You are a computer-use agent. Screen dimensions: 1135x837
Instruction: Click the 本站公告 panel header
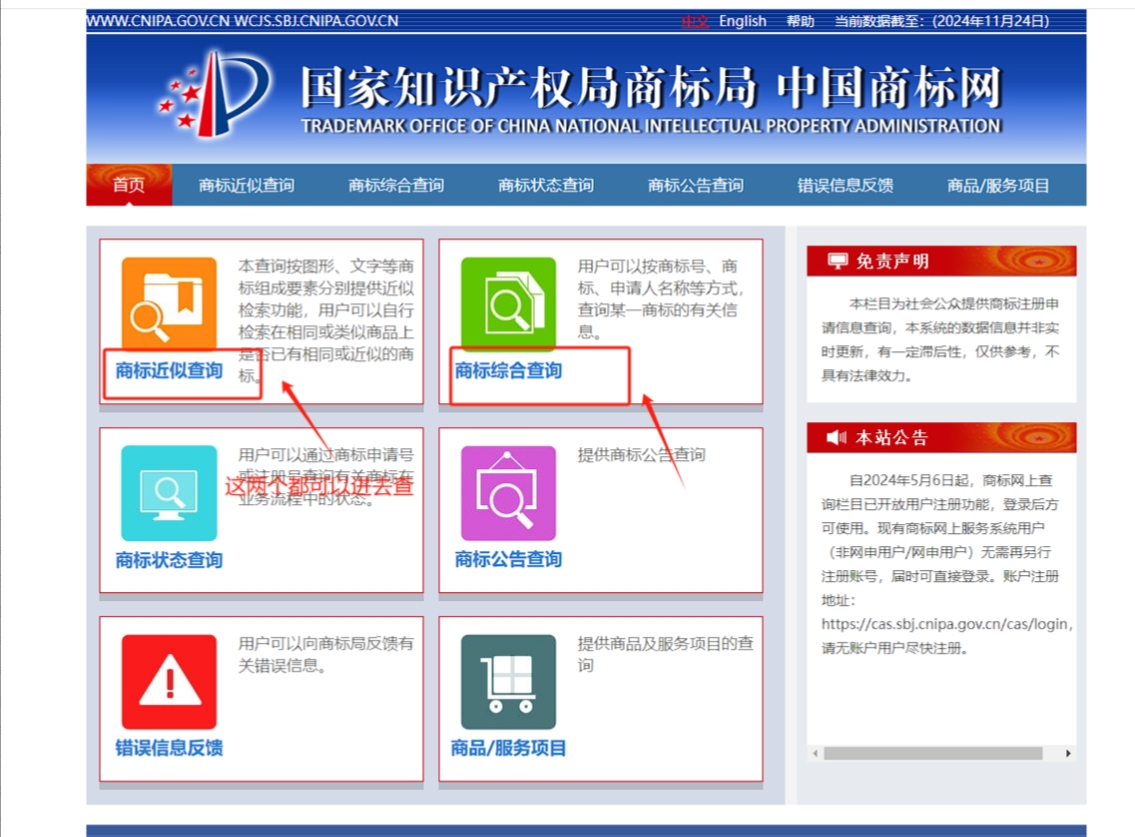click(x=942, y=437)
